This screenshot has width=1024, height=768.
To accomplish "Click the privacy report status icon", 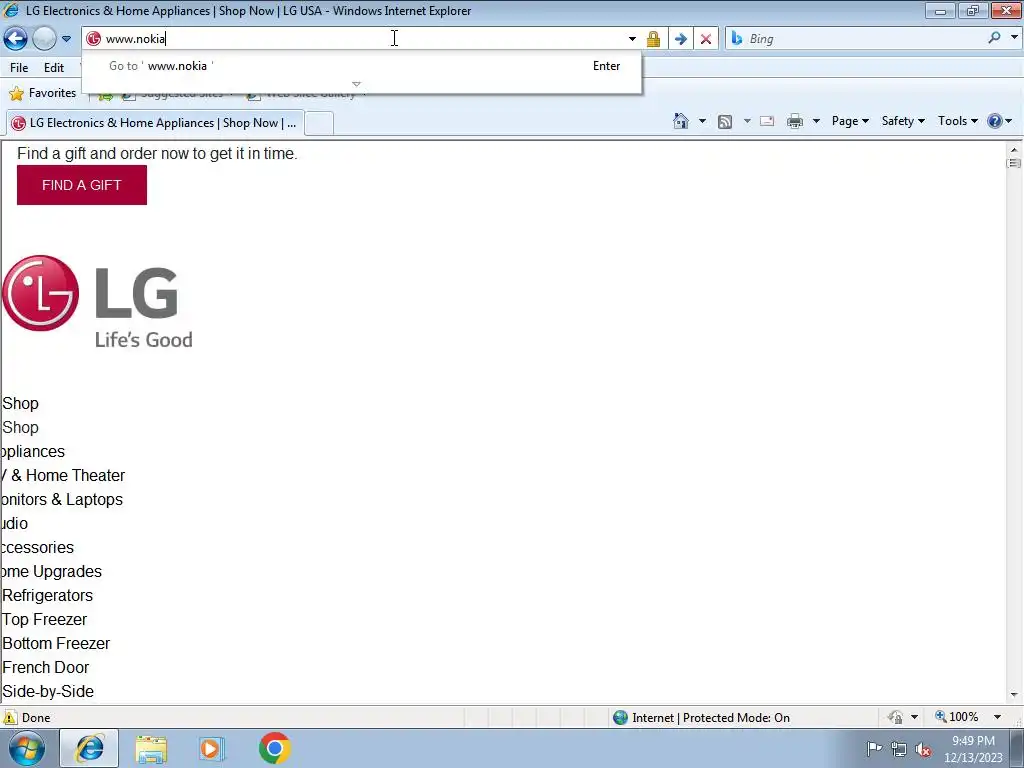I will click(x=895, y=717).
